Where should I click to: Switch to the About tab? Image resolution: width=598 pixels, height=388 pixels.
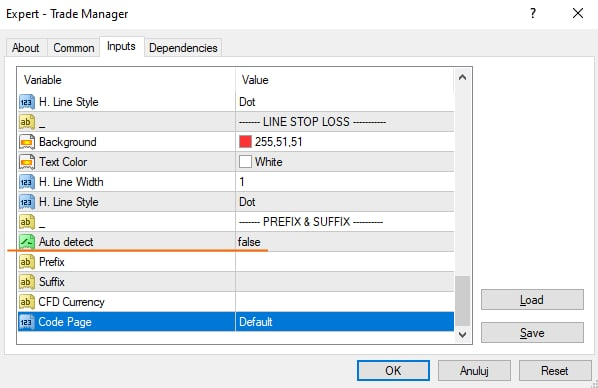[x=26, y=48]
